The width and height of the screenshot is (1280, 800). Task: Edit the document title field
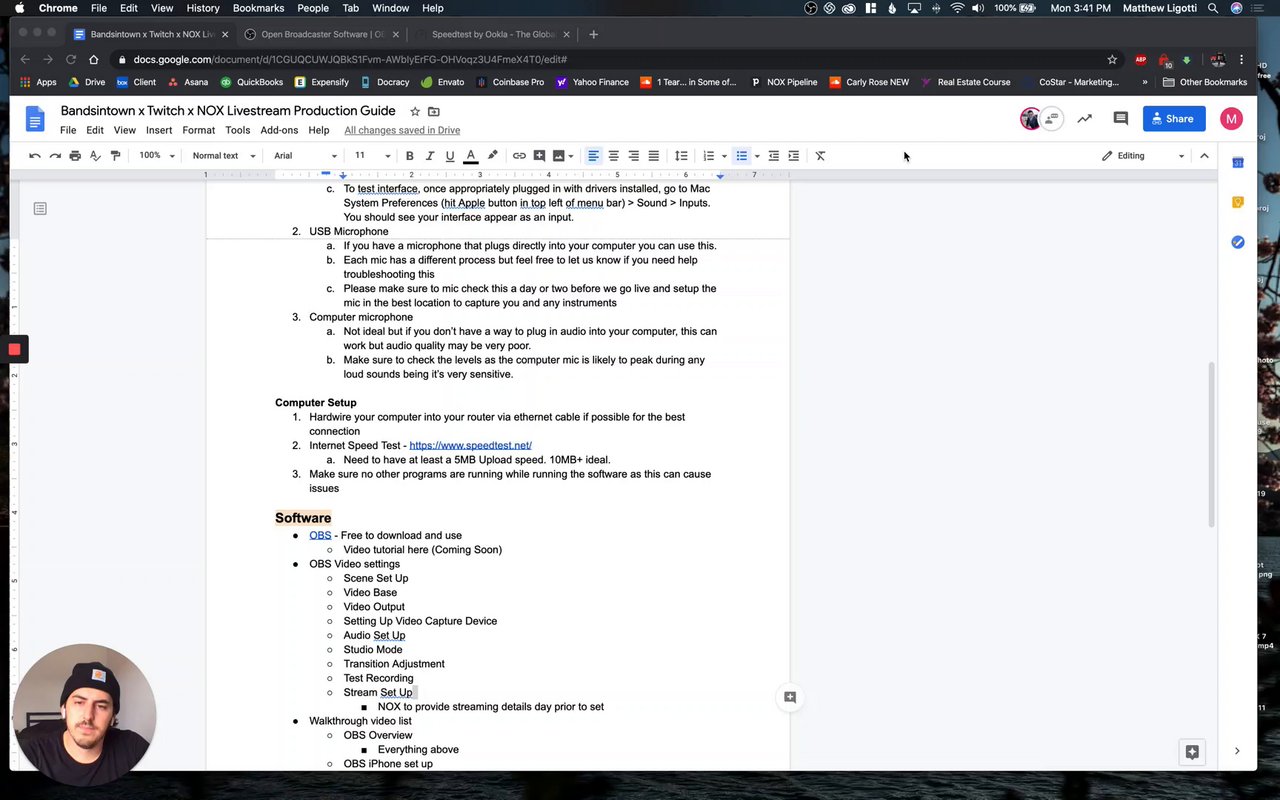(228, 111)
